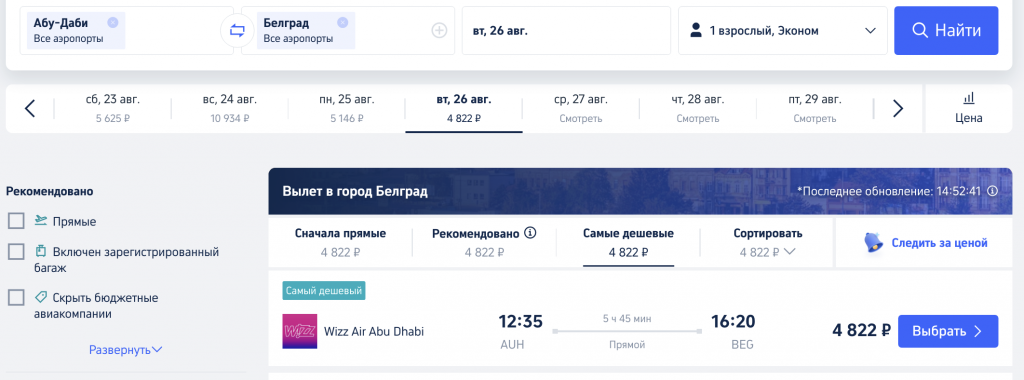1024x380 pixels.
Task: Tick Скрыть бюджетные авиакомпании checkbox
Action: point(16,298)
